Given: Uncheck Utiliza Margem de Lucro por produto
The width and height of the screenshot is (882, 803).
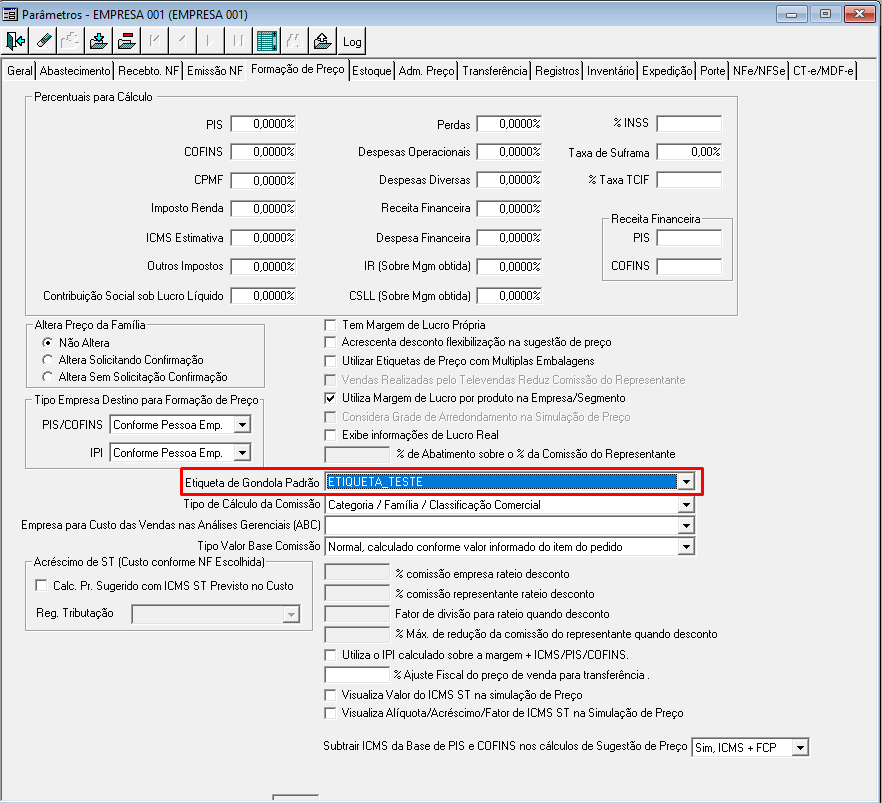Looking at the screenshot, I should coord(330,398).
